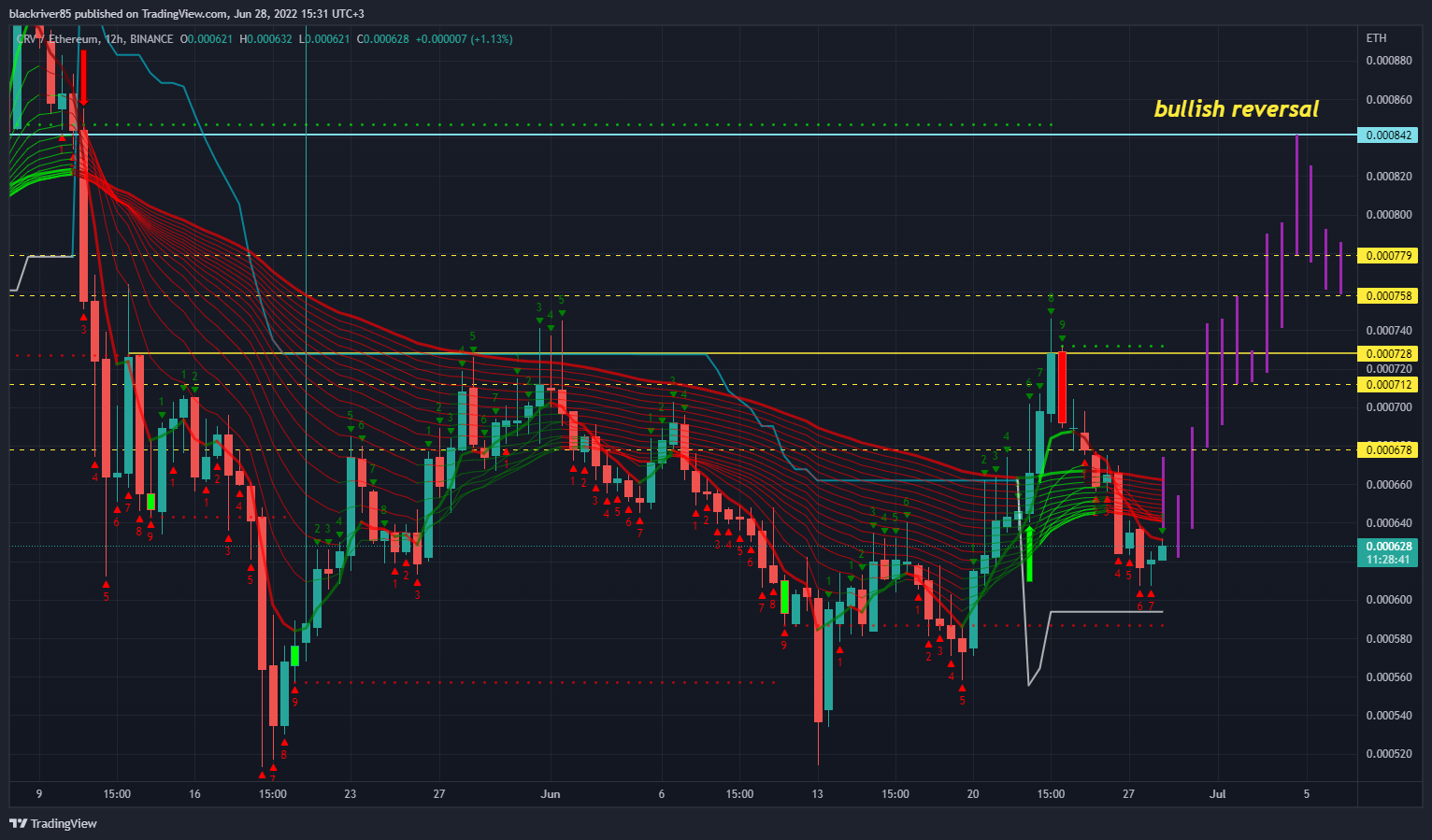Click the '23' date label on time axis
Screen dimensions: 1432x840
coord(351,794)
